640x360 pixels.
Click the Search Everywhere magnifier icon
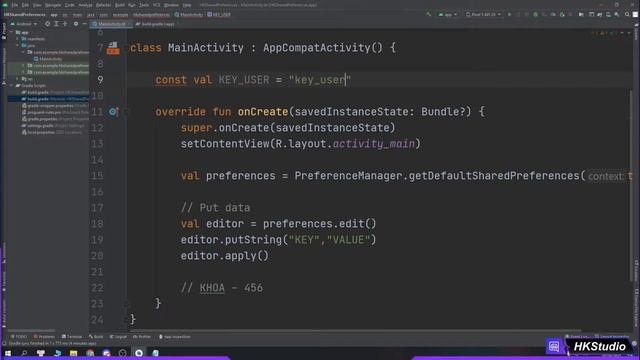pyautogui.click(x=627, y=15)
